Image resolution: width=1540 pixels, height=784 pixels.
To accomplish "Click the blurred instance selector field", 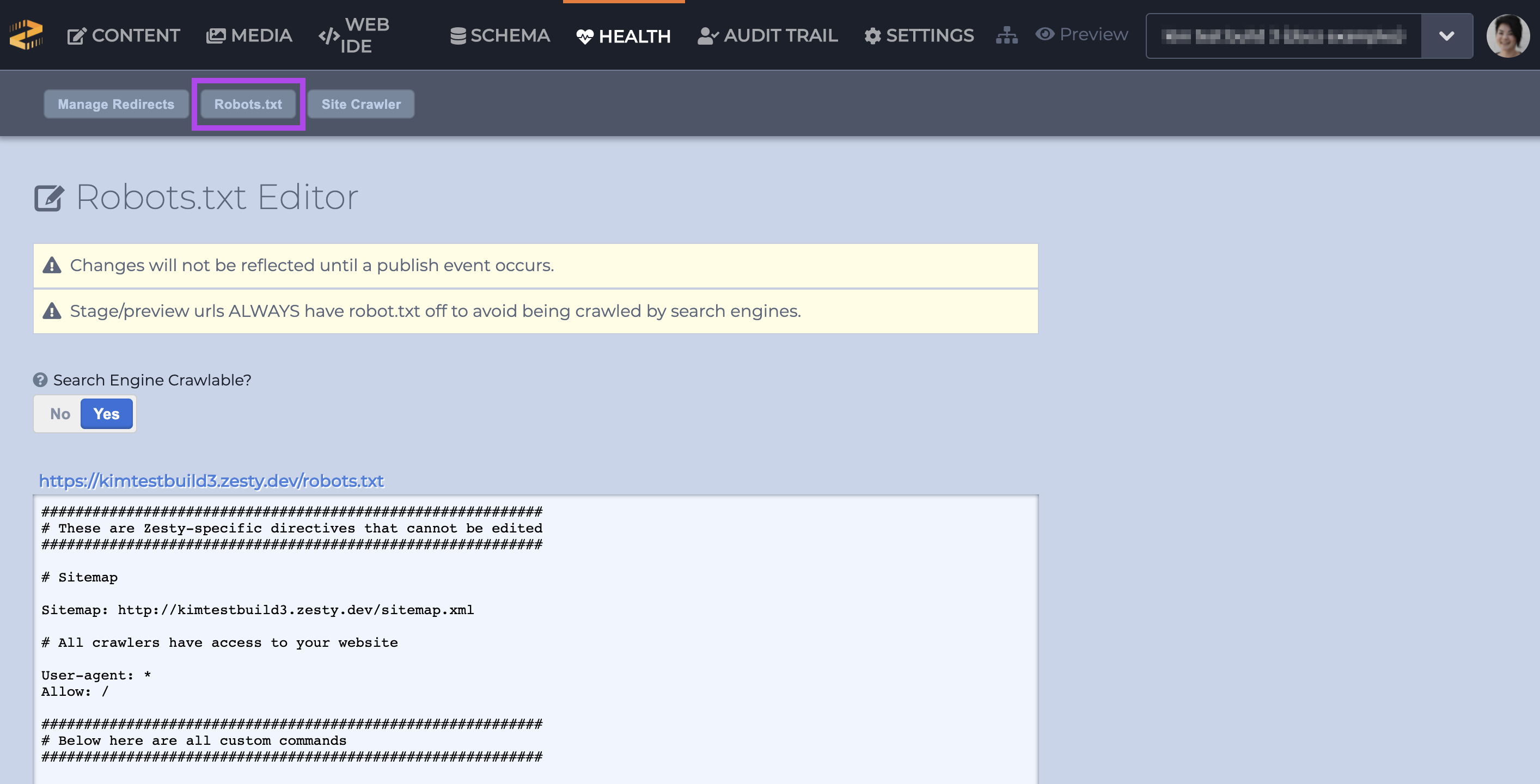I will coord(1284,36).
